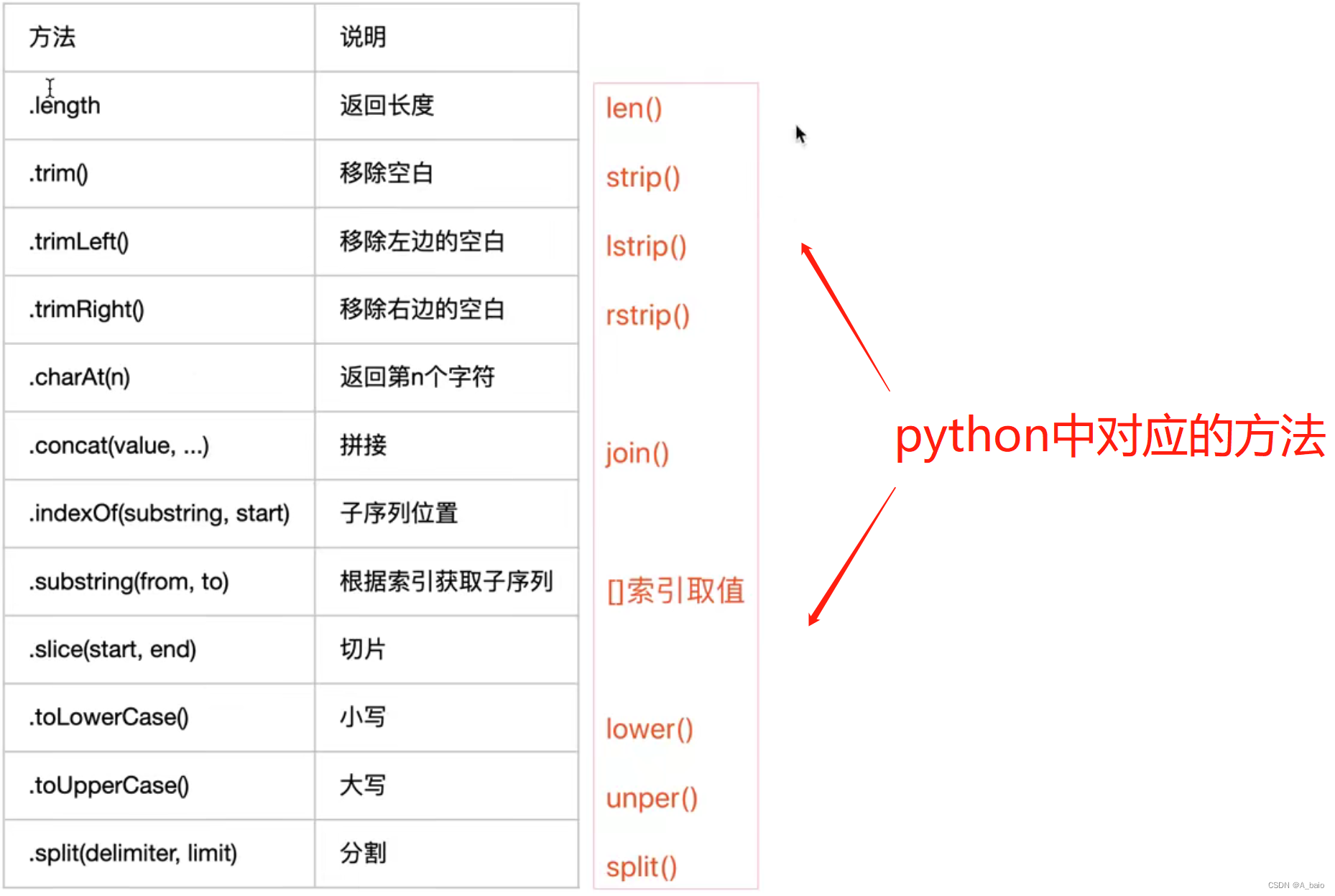Click the 返回长度 description cell

[446, 106]
